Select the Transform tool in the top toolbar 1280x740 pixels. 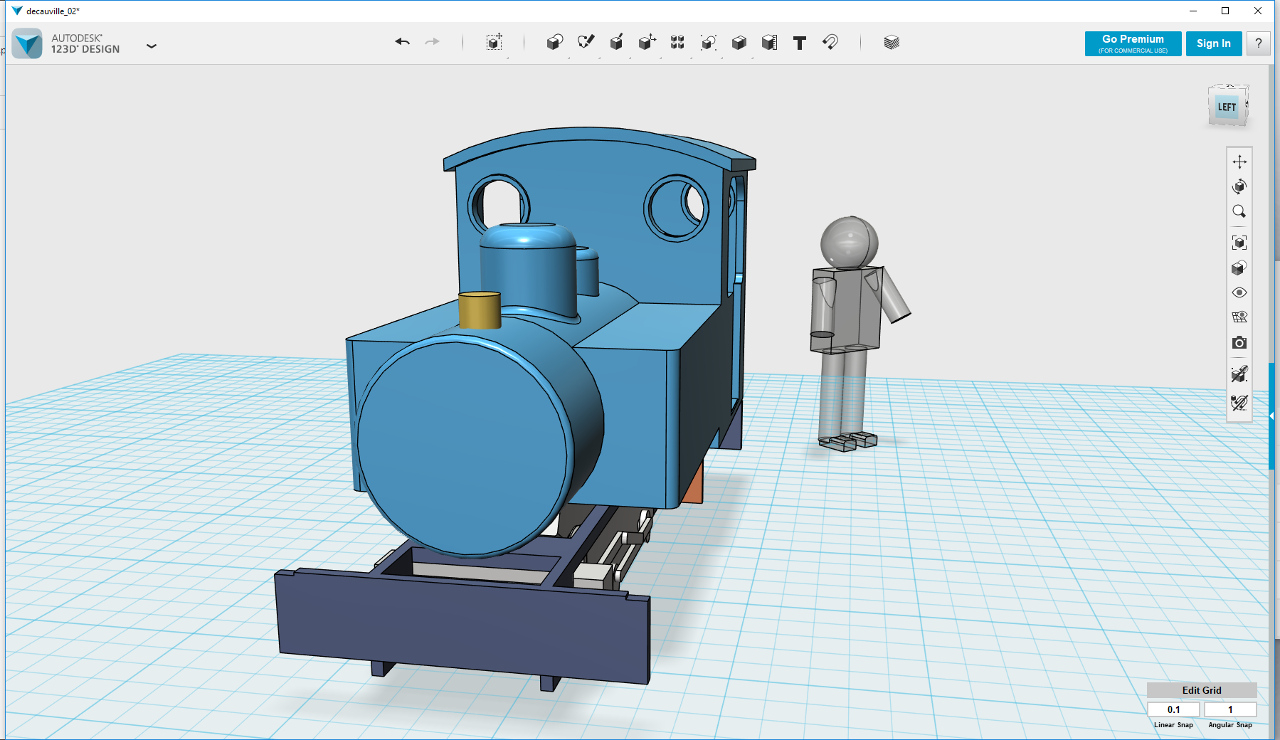(x=494, y=42)
